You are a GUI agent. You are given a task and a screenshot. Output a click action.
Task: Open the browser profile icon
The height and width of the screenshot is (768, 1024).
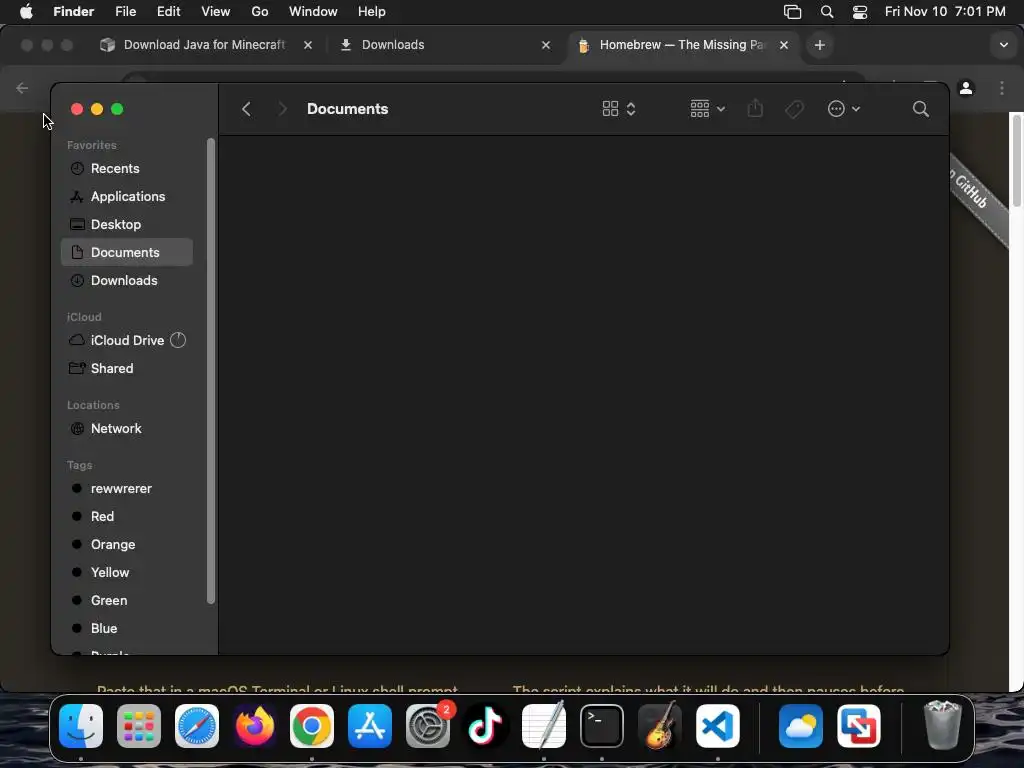[x=966, y=88]
